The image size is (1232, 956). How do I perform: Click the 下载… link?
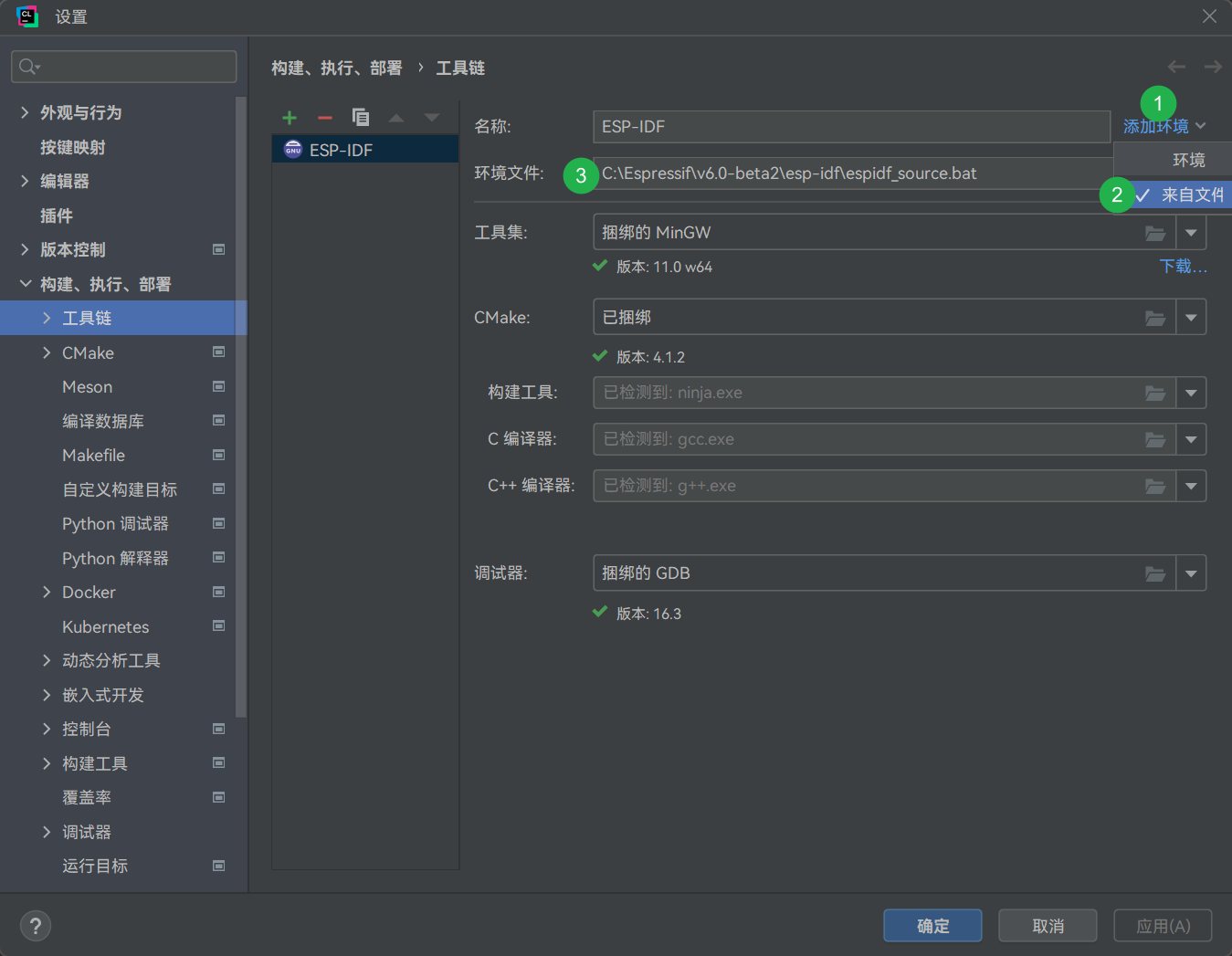pos(1183,266)
